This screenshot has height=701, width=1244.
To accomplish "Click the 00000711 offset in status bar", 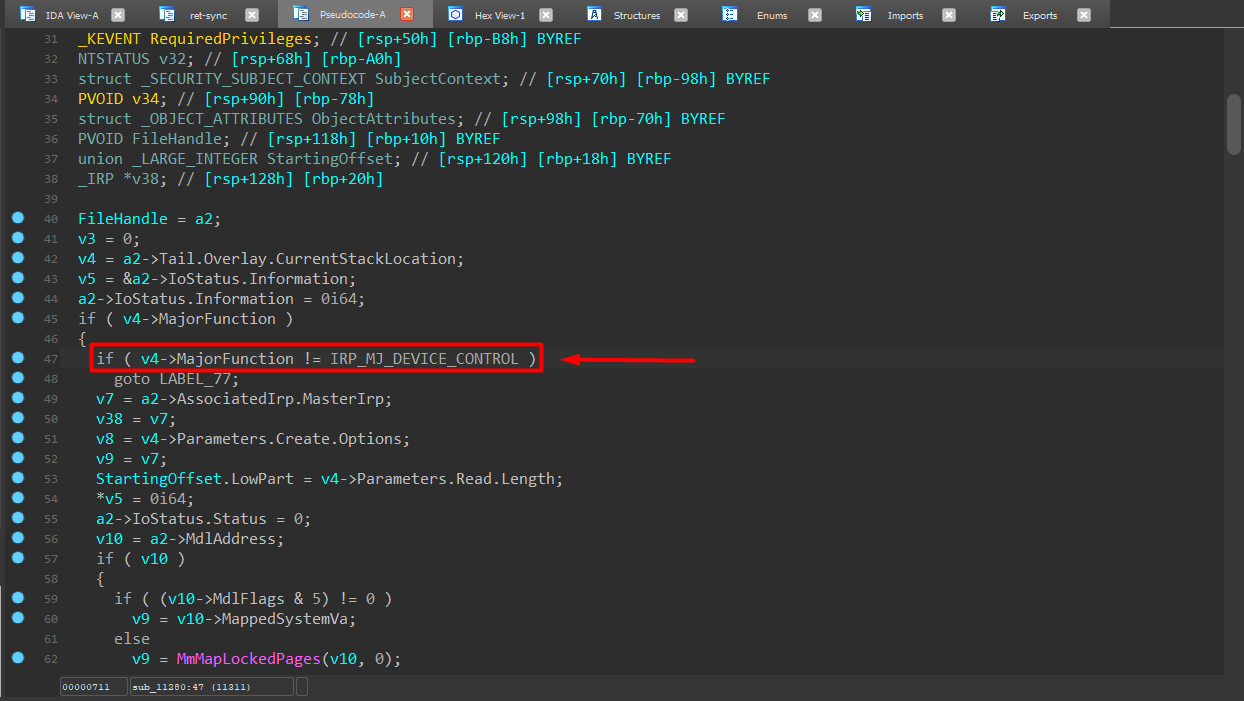I will [92, 687].
